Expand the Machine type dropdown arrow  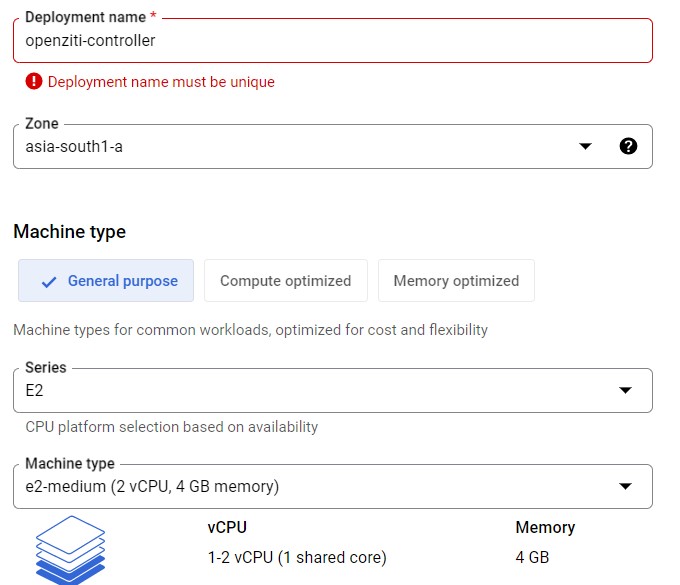pos(626,486)
